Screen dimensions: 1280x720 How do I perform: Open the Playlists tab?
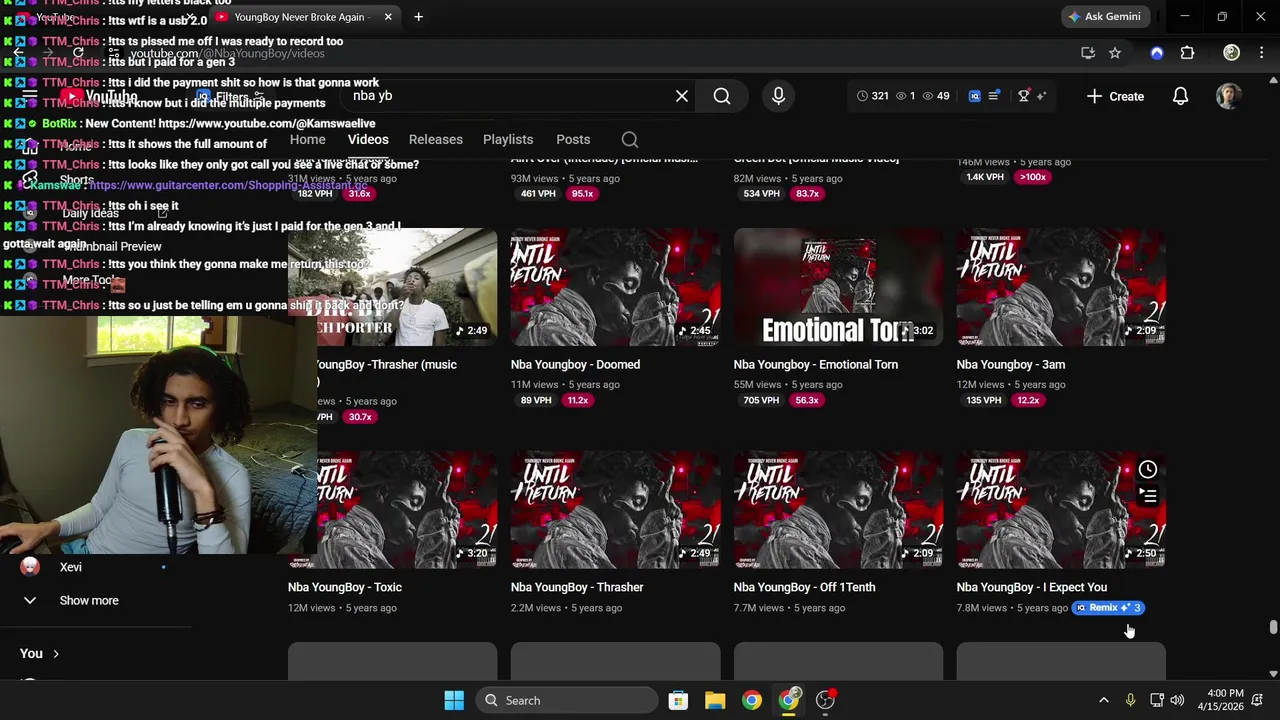508,140
